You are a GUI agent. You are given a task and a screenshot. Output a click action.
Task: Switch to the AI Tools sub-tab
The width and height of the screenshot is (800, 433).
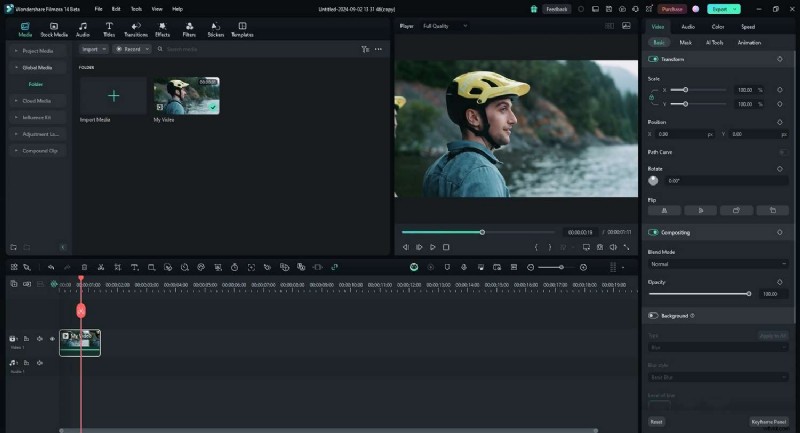(714, 43)
